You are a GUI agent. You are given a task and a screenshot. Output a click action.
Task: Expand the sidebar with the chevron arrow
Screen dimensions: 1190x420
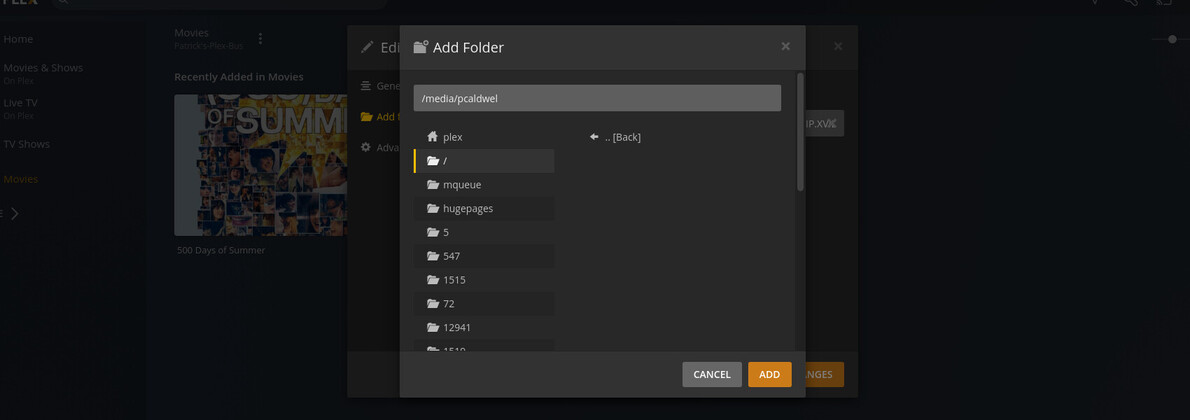tap(14, 213)
